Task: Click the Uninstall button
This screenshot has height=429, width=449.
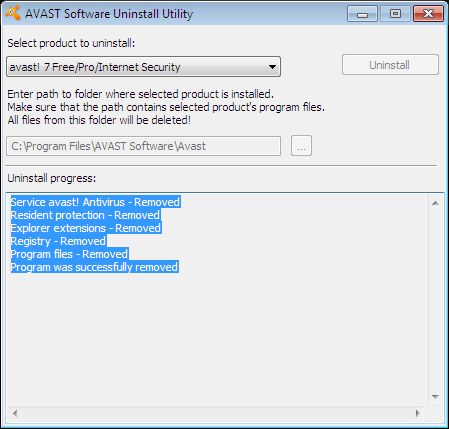Action: coord(390,65)
